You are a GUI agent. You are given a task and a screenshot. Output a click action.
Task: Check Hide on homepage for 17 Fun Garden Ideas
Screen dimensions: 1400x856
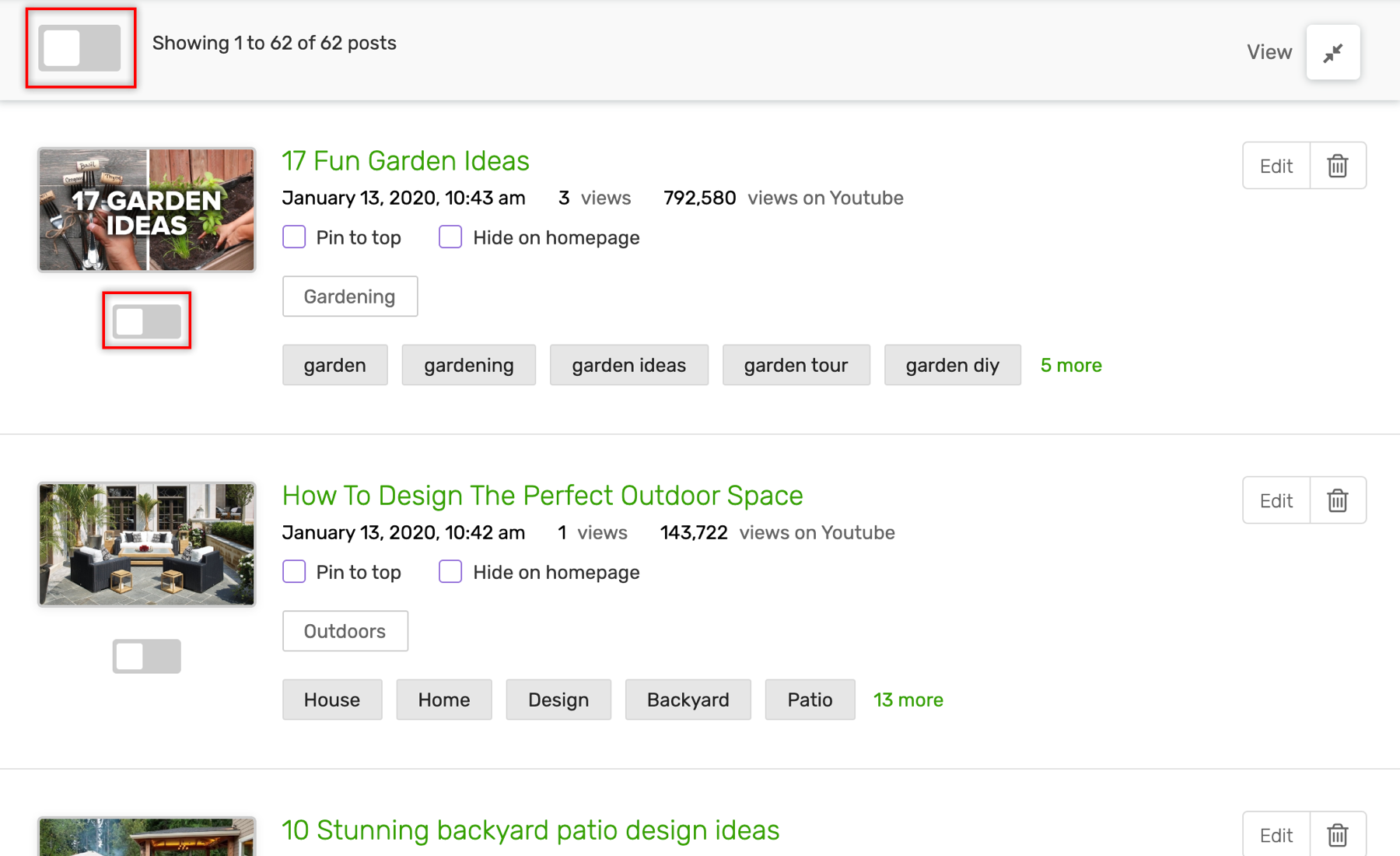[450, 237]
